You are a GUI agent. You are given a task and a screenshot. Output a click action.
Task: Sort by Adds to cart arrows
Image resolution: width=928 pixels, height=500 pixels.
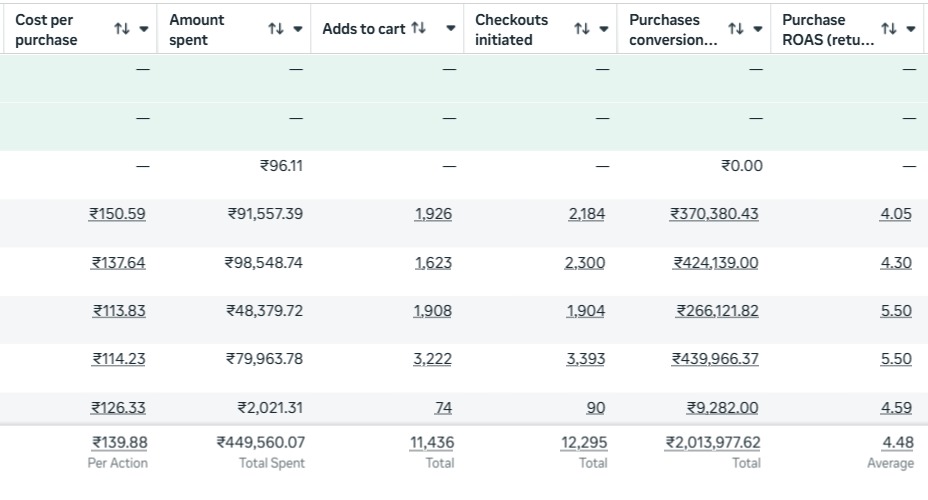coord(418,29)
